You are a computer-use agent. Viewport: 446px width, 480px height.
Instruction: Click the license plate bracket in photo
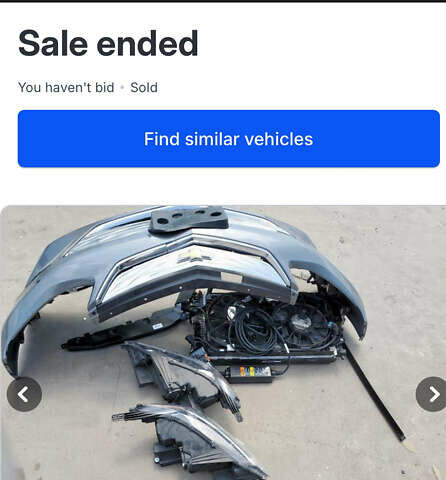(x=189, y=218)
